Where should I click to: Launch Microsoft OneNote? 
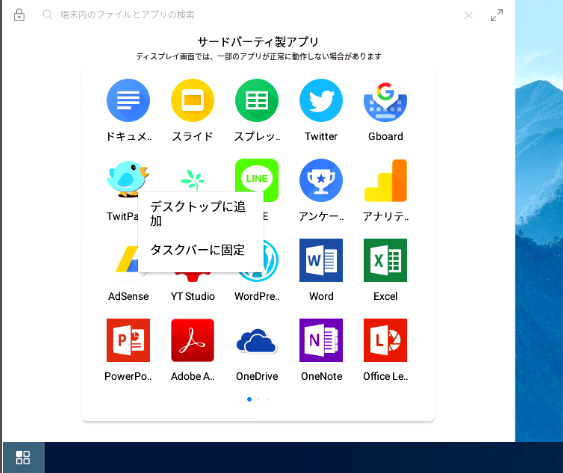321,340
